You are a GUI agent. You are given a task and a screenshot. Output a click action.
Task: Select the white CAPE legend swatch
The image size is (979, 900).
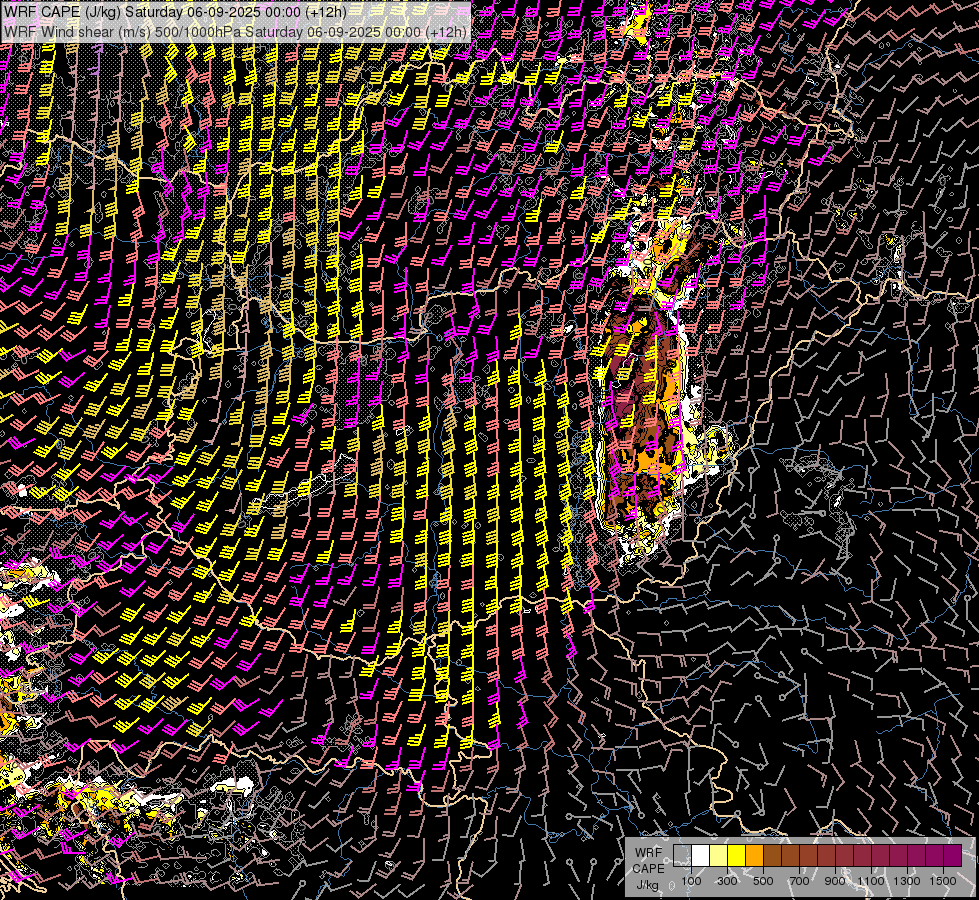pos(700,855)
